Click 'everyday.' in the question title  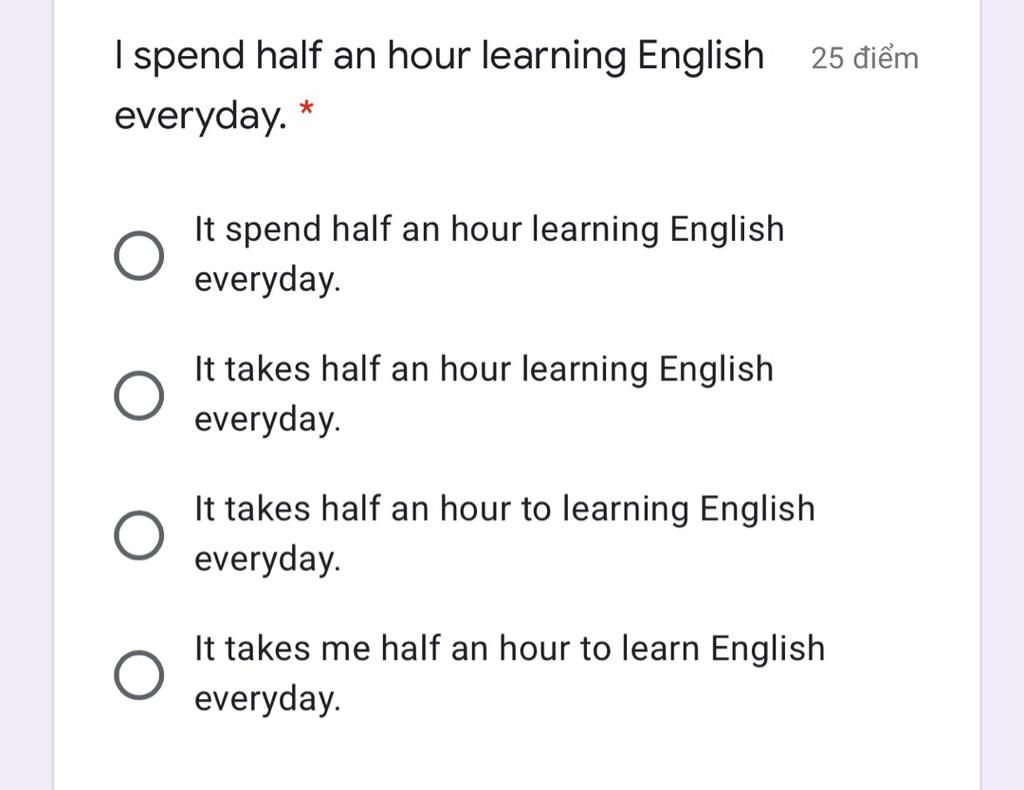pyautogui.click(x=200, y=116)
